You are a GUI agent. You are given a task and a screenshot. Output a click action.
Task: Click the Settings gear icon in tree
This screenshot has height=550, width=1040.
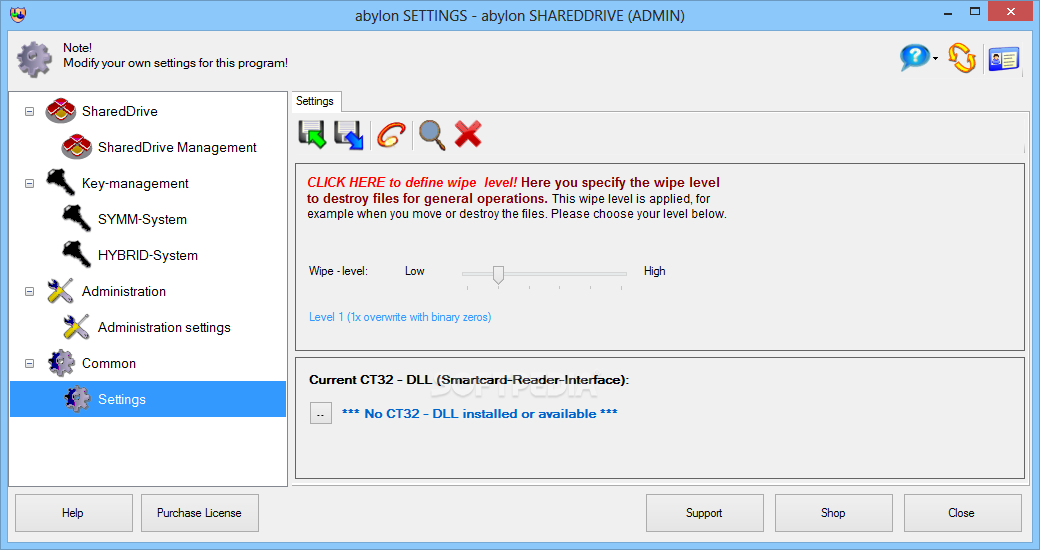tap(77, 399)
